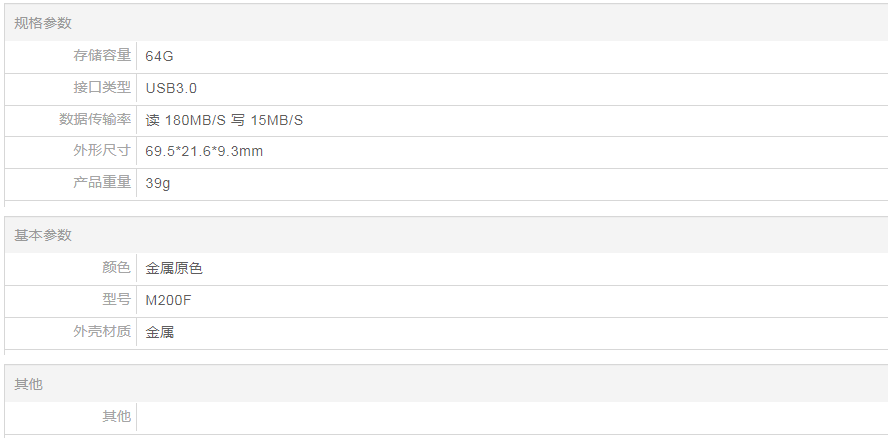This screenshot has width=894, height=438.
Task: Select the 外形尺寸 row label
Action: 101,151
